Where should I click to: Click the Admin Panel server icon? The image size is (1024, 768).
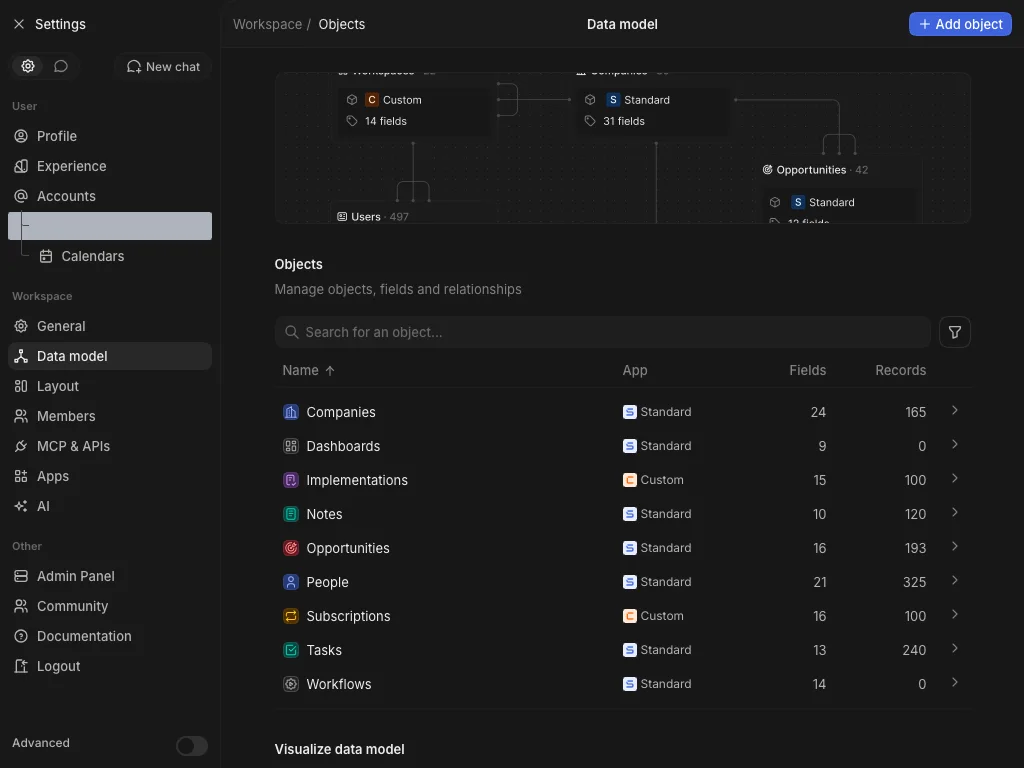click(x=21, y=576)
